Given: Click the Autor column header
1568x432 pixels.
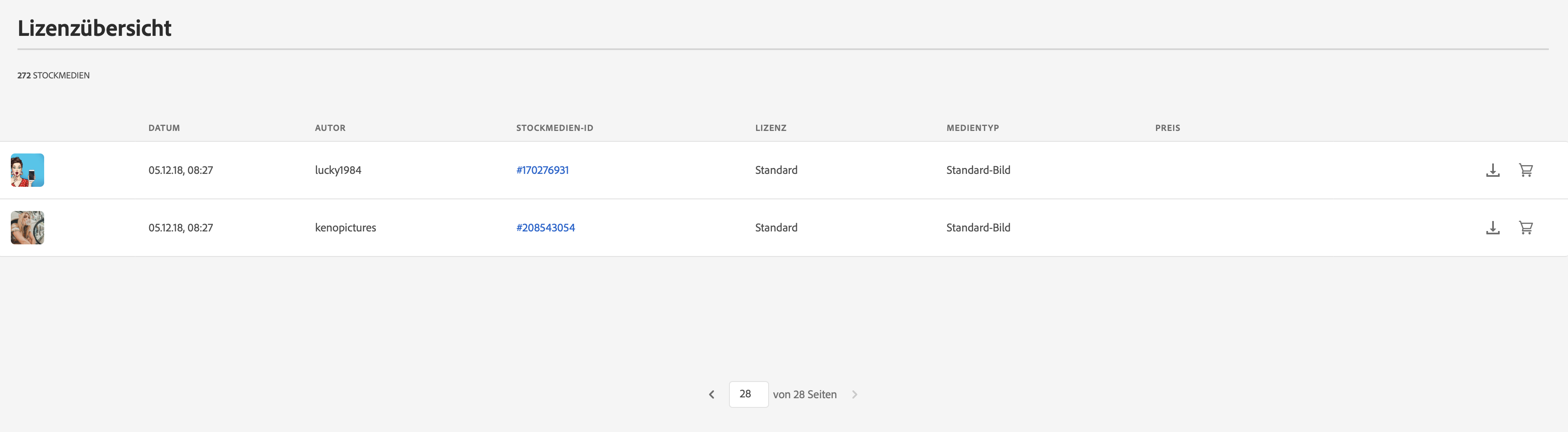Looking at the screenshot, I should (330, 128).
